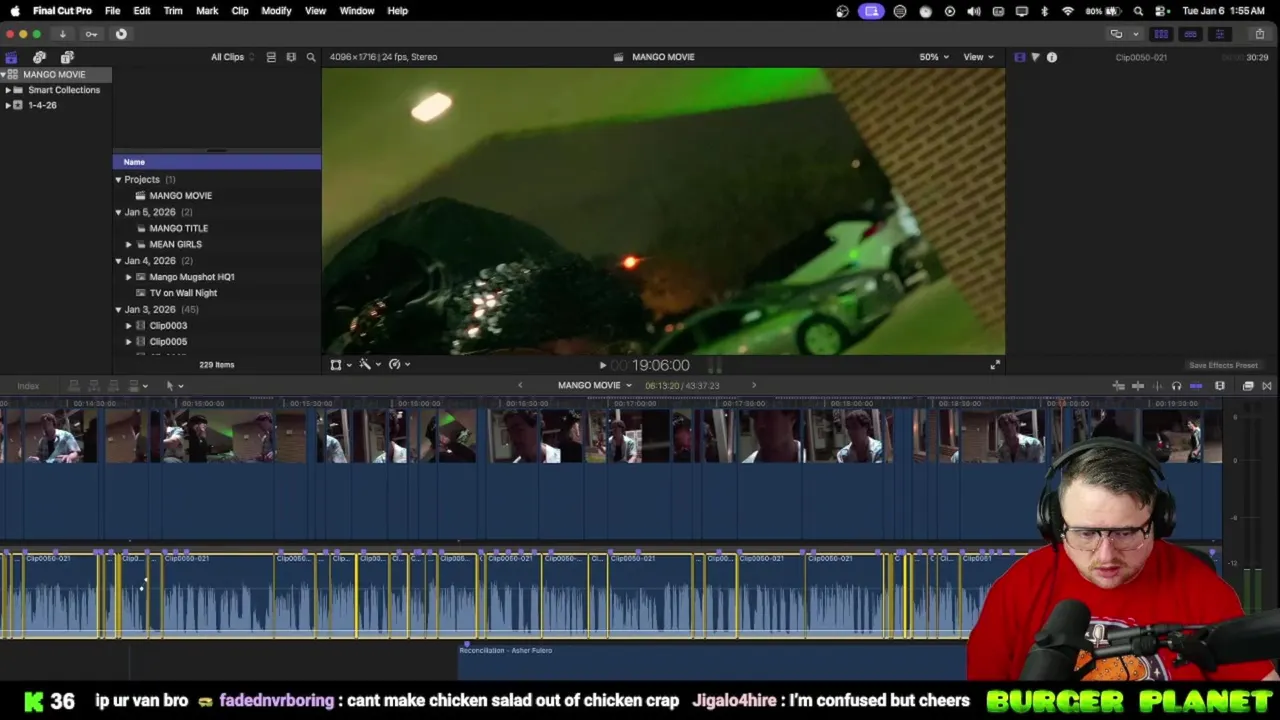Expand the workspace display dropdown arrow

1135,34
